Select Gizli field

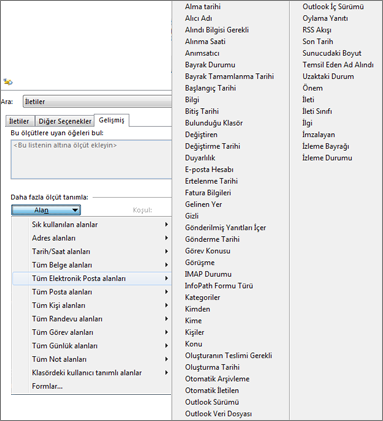[192, 216]
